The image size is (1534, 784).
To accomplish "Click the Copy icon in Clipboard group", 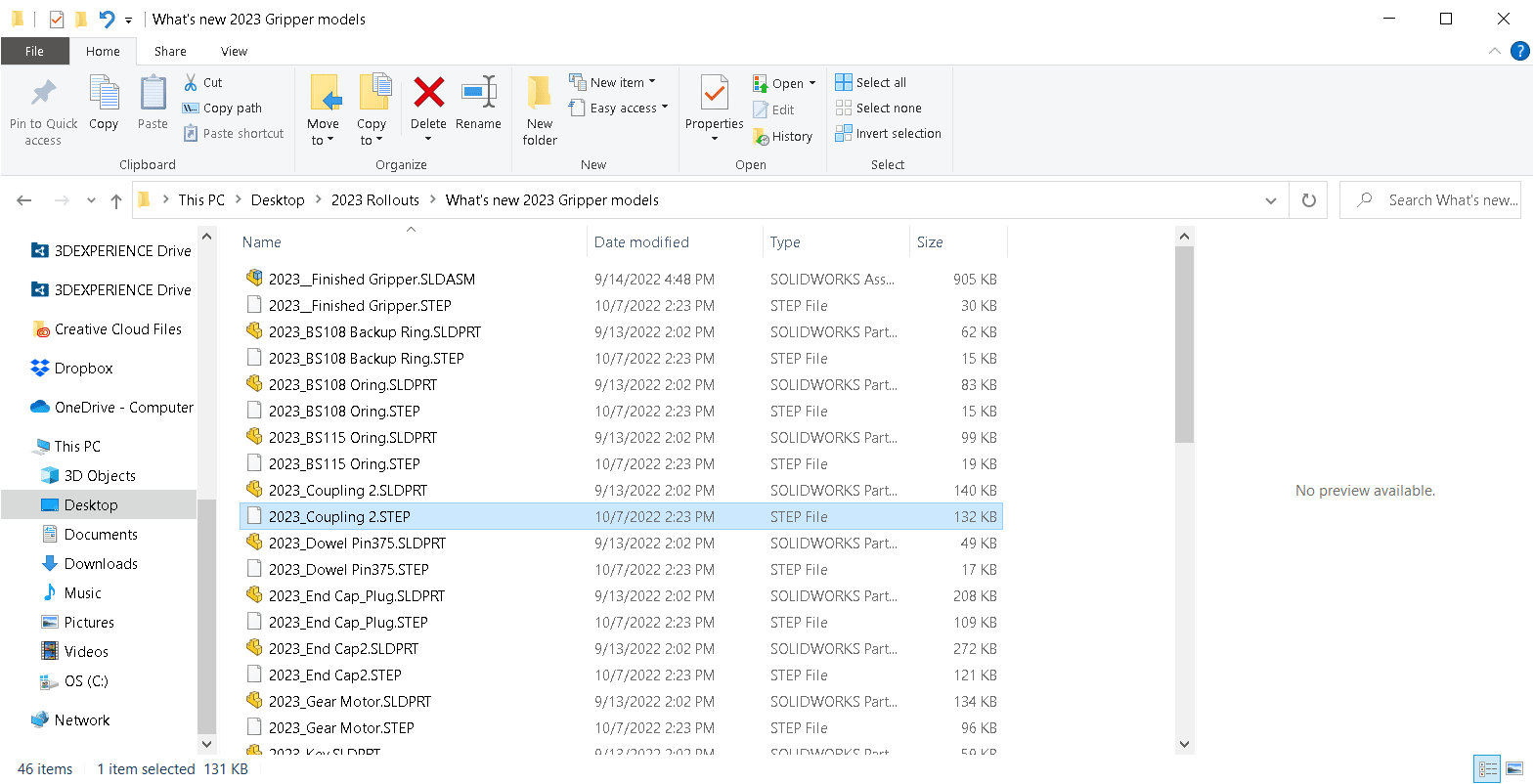I will click(104, 93).
